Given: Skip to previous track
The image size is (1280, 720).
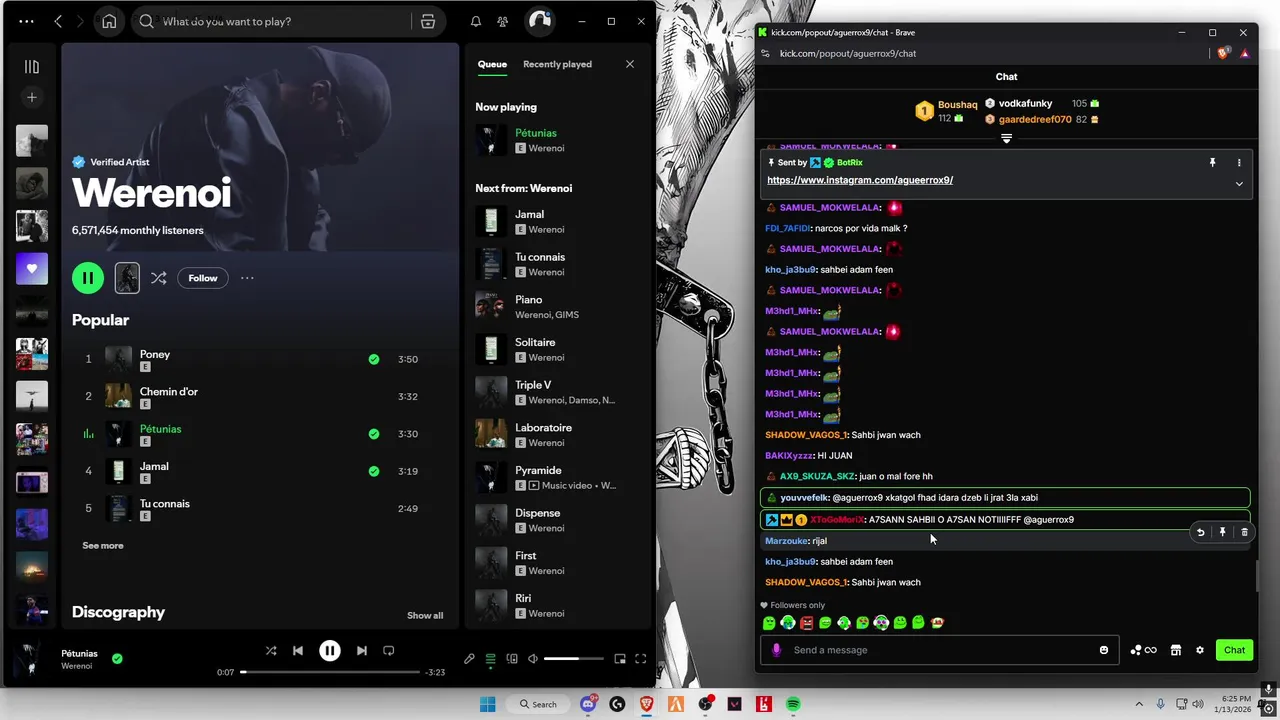Looking at the screenshot, I should click(x=298, y=650).
